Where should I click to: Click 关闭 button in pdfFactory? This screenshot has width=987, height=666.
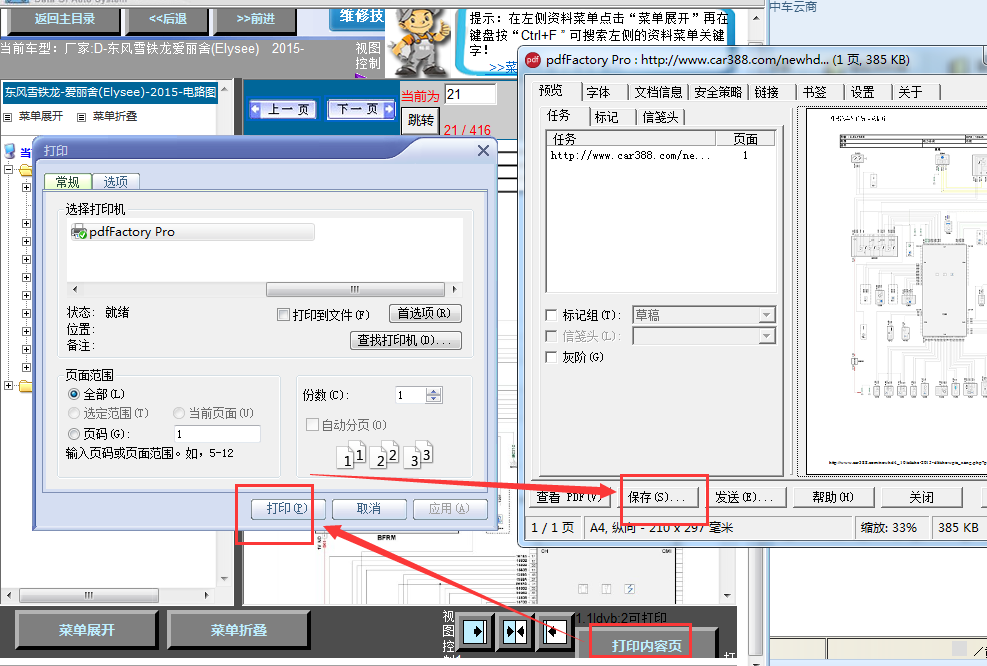point(922,497)
